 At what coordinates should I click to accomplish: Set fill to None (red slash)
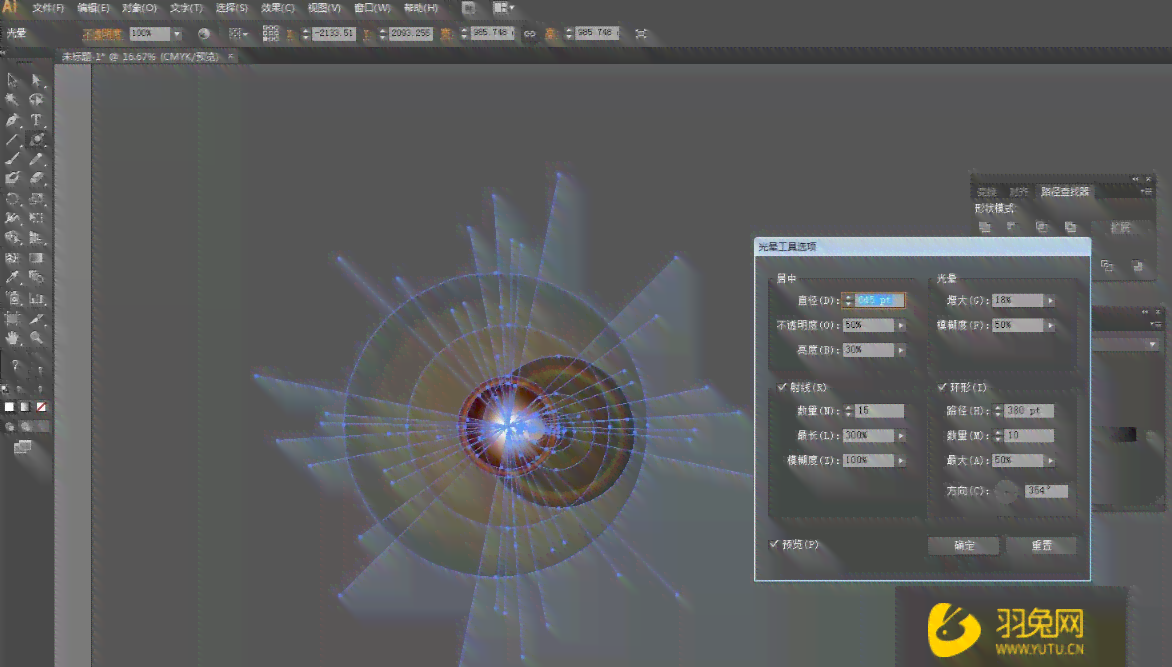click(41, 408)
